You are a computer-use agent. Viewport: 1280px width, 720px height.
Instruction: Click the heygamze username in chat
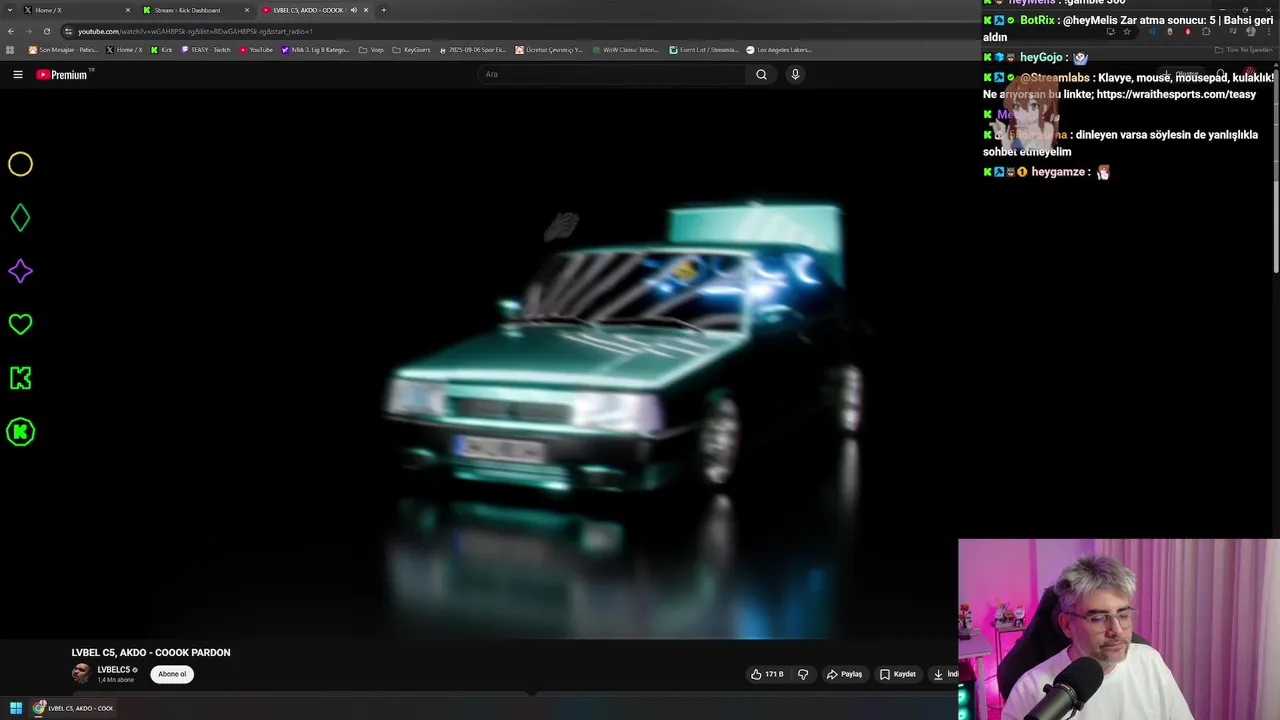[x=1058, y=172]
